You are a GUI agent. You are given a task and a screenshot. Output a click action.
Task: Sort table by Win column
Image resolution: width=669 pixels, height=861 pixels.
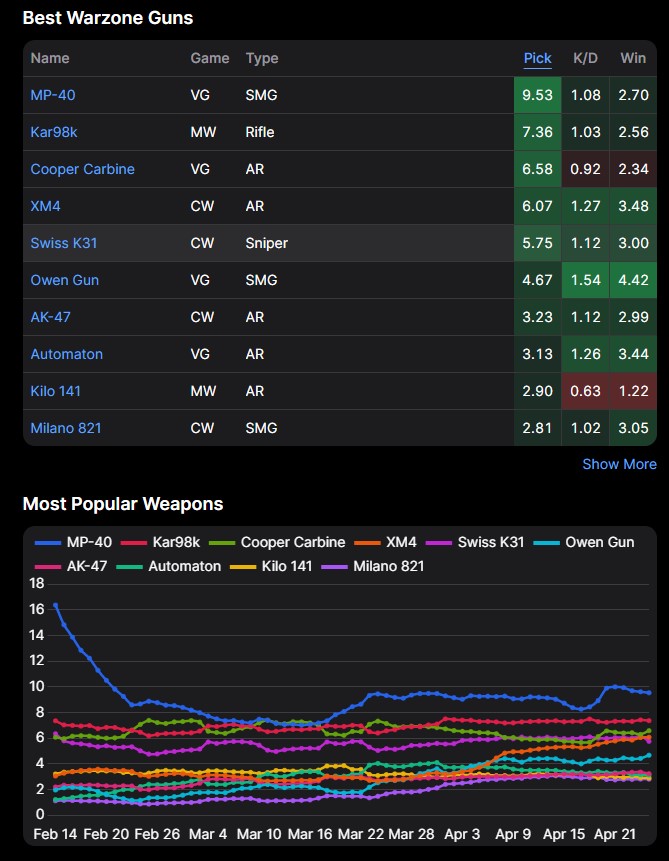tap(632, 58)
